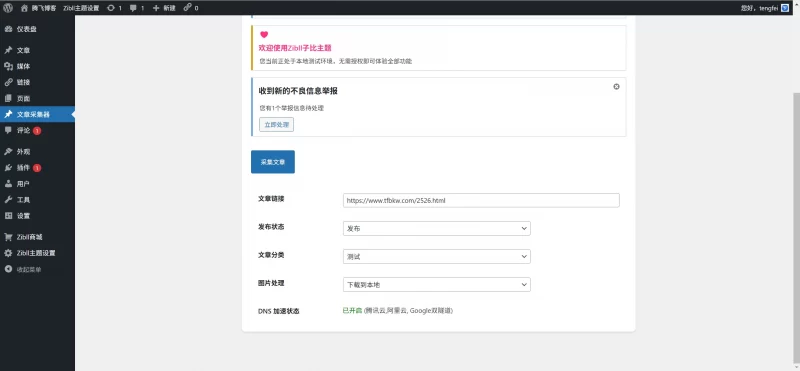The image size is (800, 371).
Task: Click the 腾飞博客 site name link
Action: pyautogui.click(x=44, y=8)
